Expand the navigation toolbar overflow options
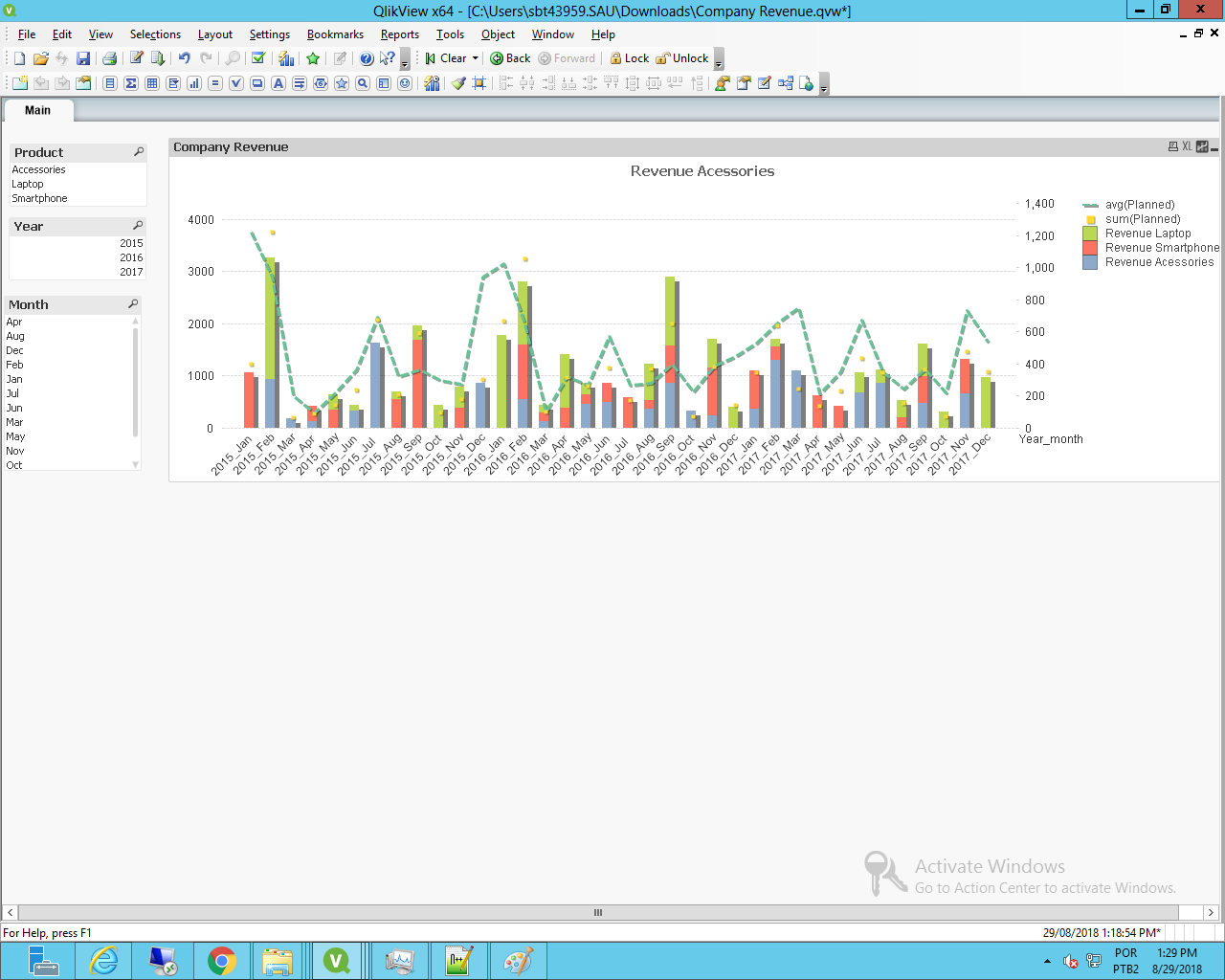 coord(719,60)
